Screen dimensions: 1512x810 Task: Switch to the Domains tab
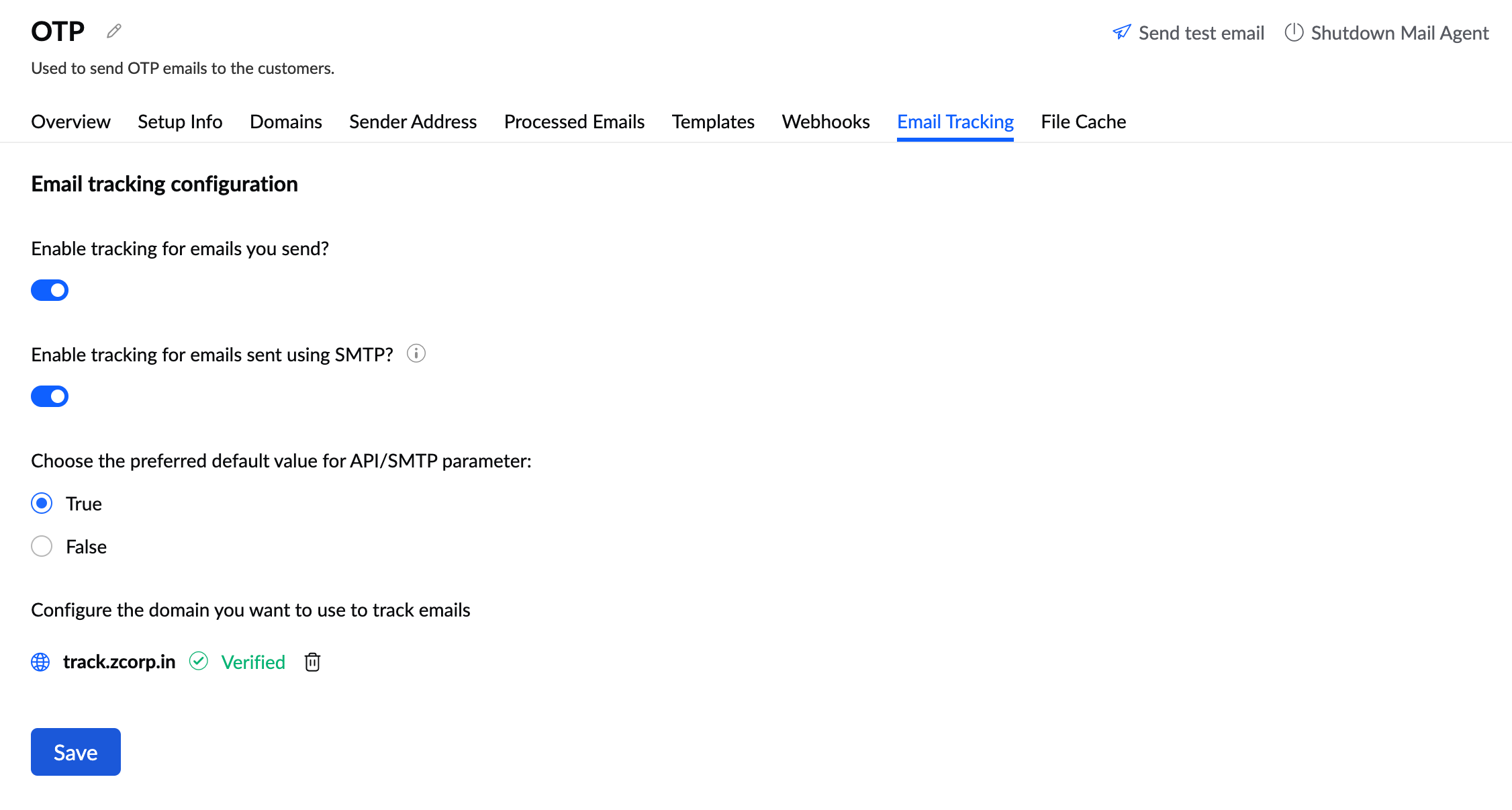tap(285, 122)
